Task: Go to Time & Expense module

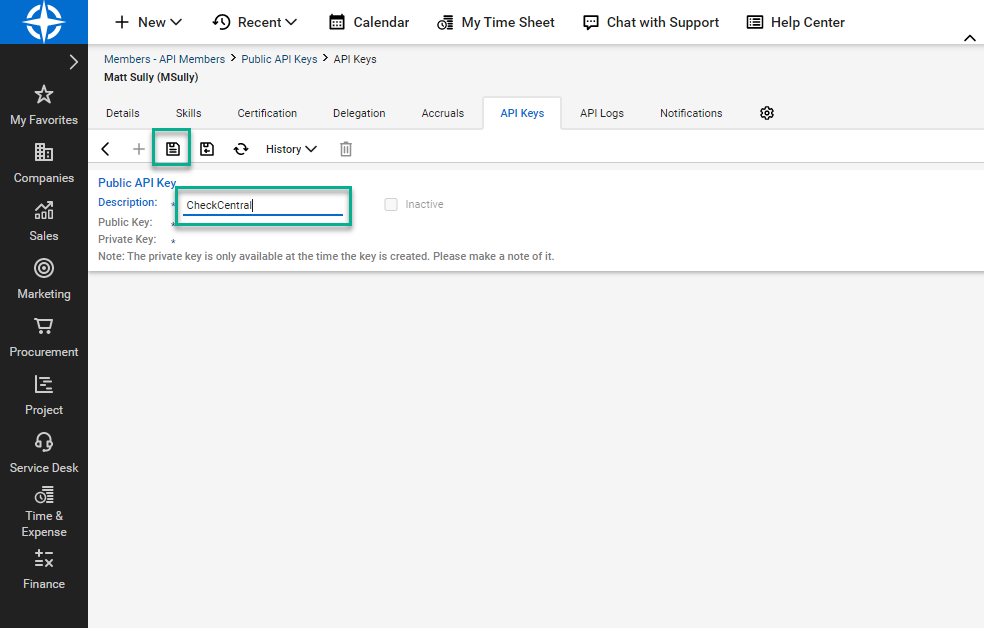Action: coord(44,511)
